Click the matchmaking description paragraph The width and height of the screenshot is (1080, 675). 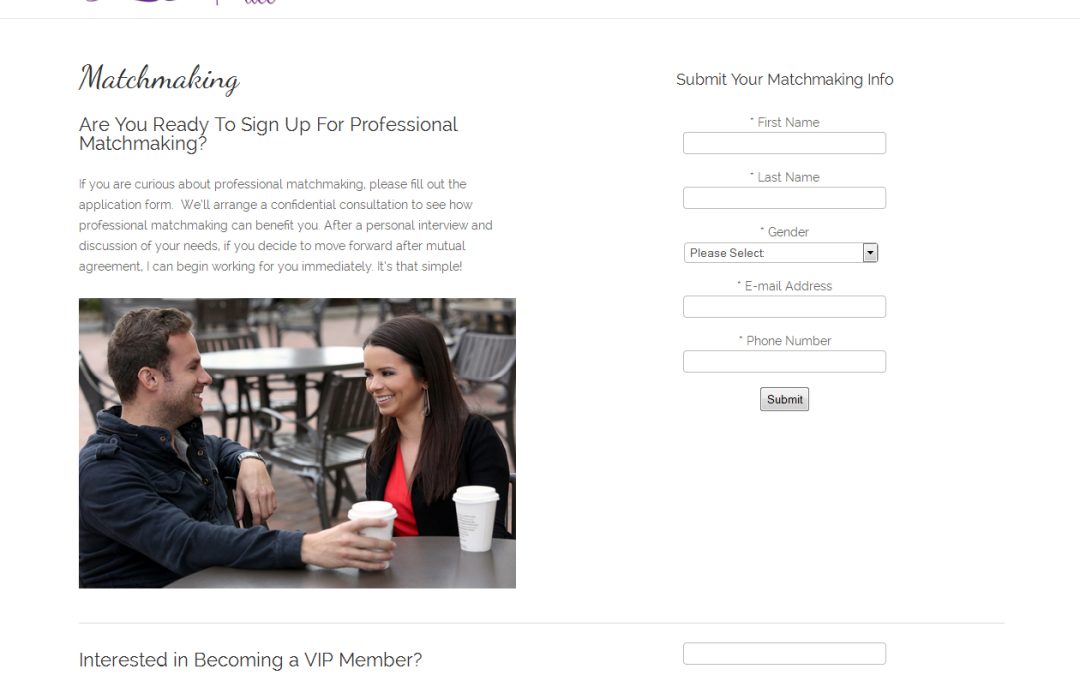[286, 225]
